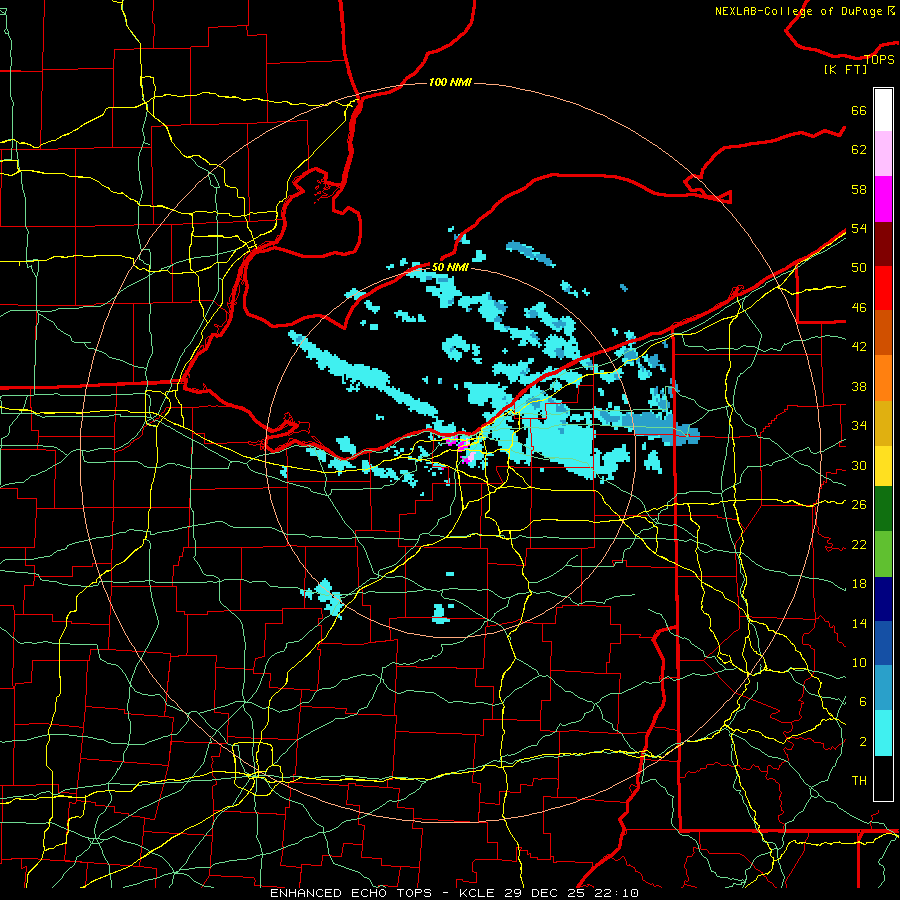Click the "18" scale label

click(x=859, y=584)
